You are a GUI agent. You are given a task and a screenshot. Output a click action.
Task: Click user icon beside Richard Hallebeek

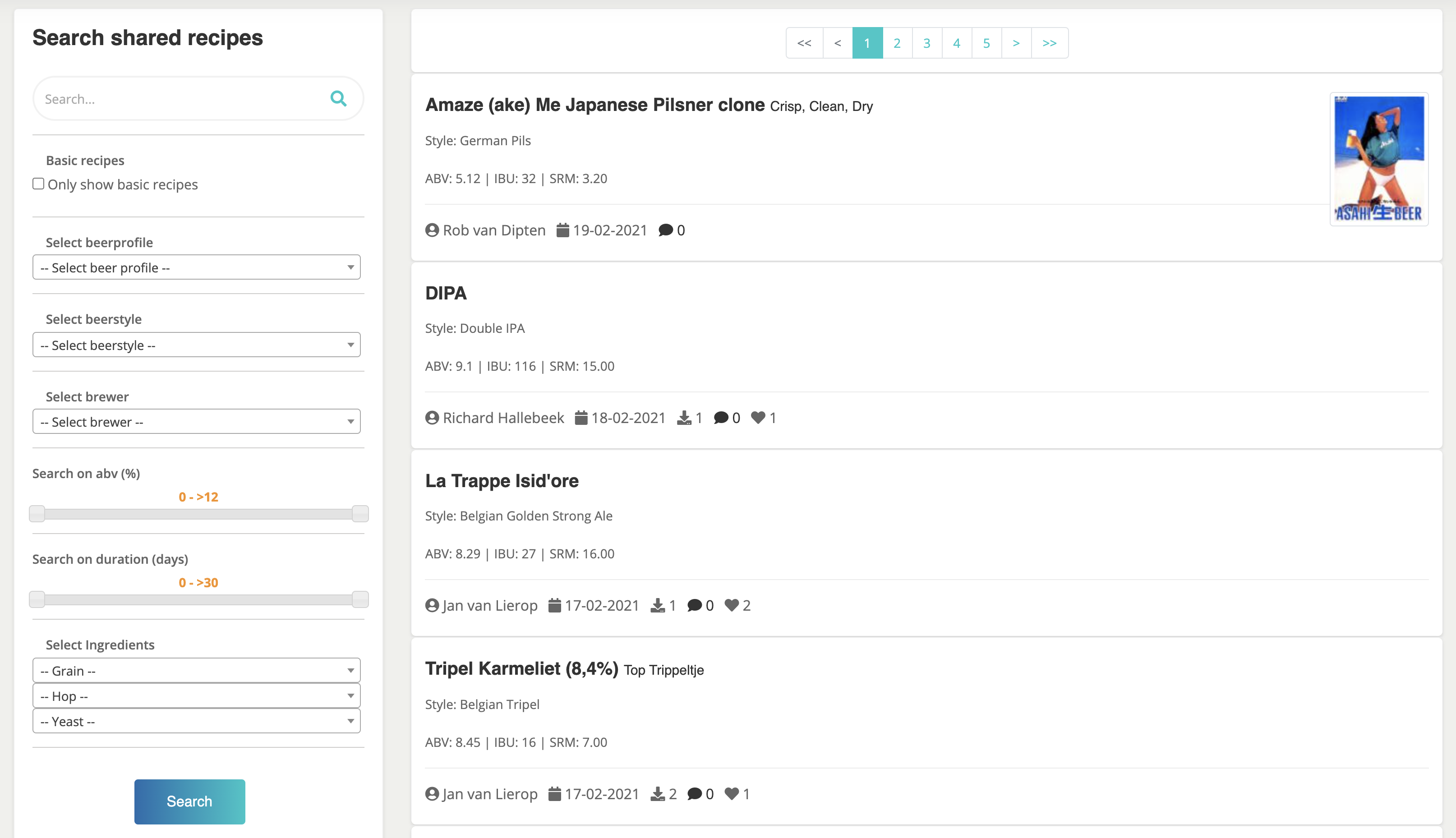432,418
